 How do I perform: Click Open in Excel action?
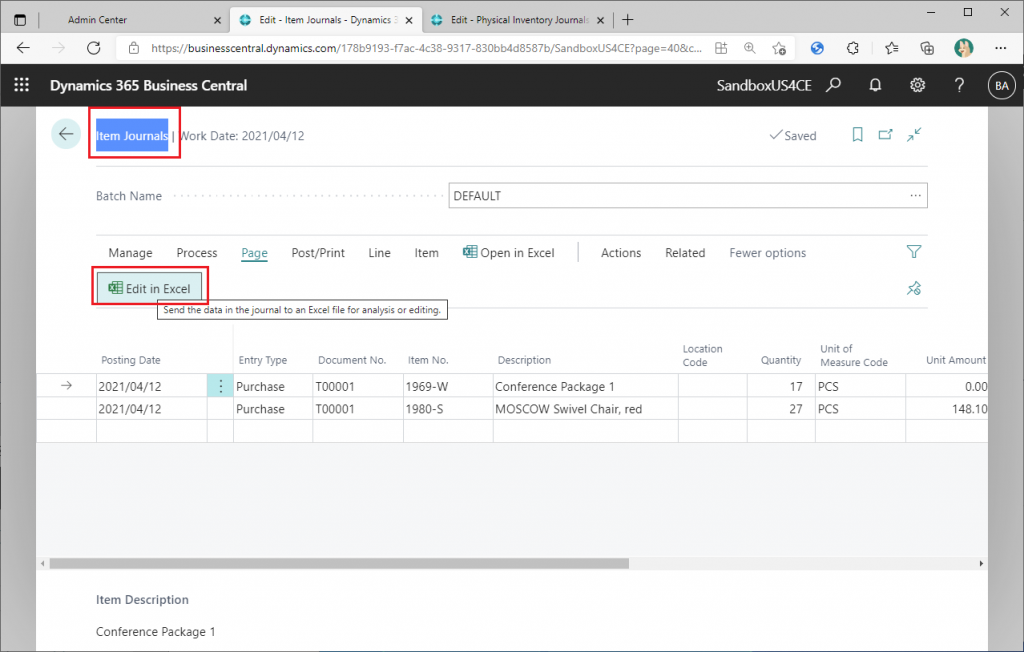click(509, 253)
